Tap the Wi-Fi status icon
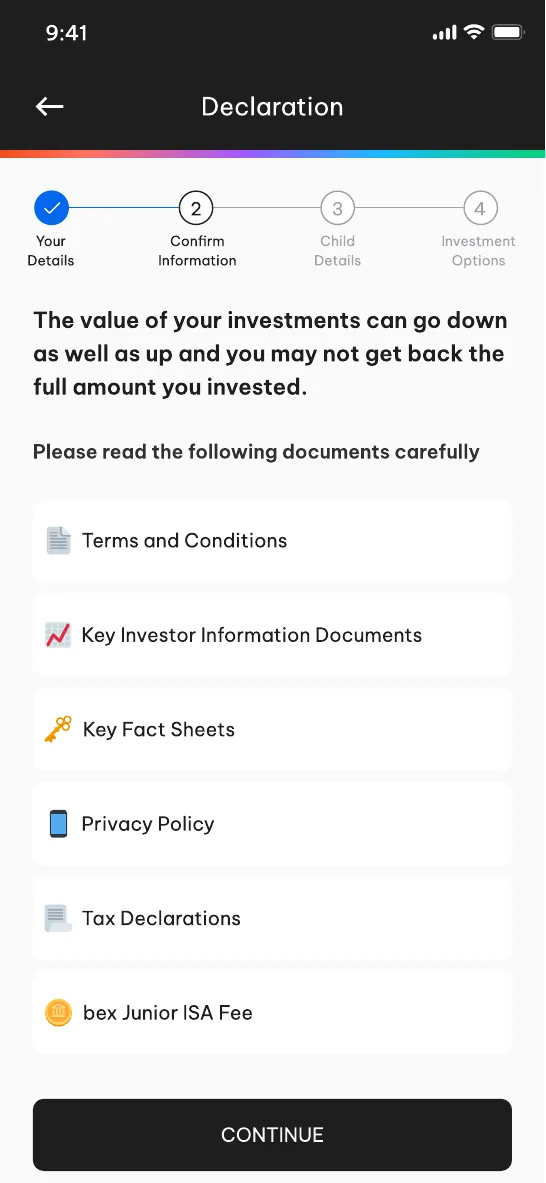The height and width of the screenshot is (1183, 546). click(x=474, y=32)
